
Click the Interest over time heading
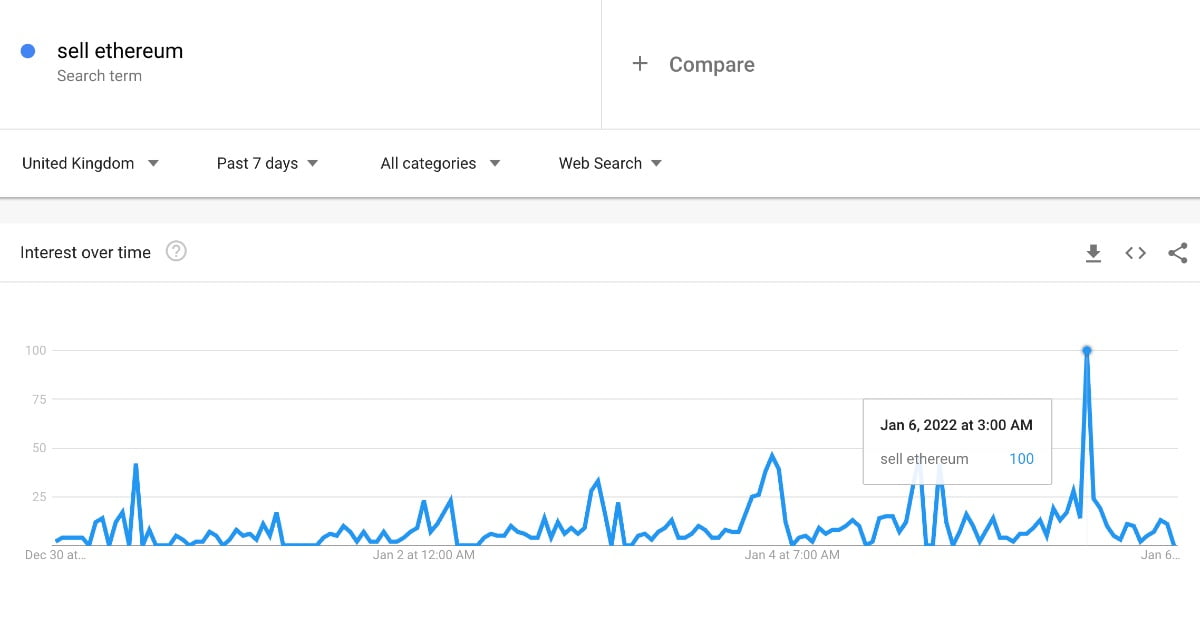[x=85, y=252]
